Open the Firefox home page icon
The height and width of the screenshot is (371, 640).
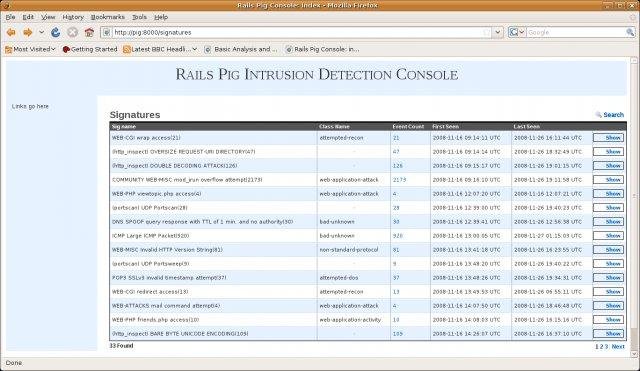coord(89,32)
